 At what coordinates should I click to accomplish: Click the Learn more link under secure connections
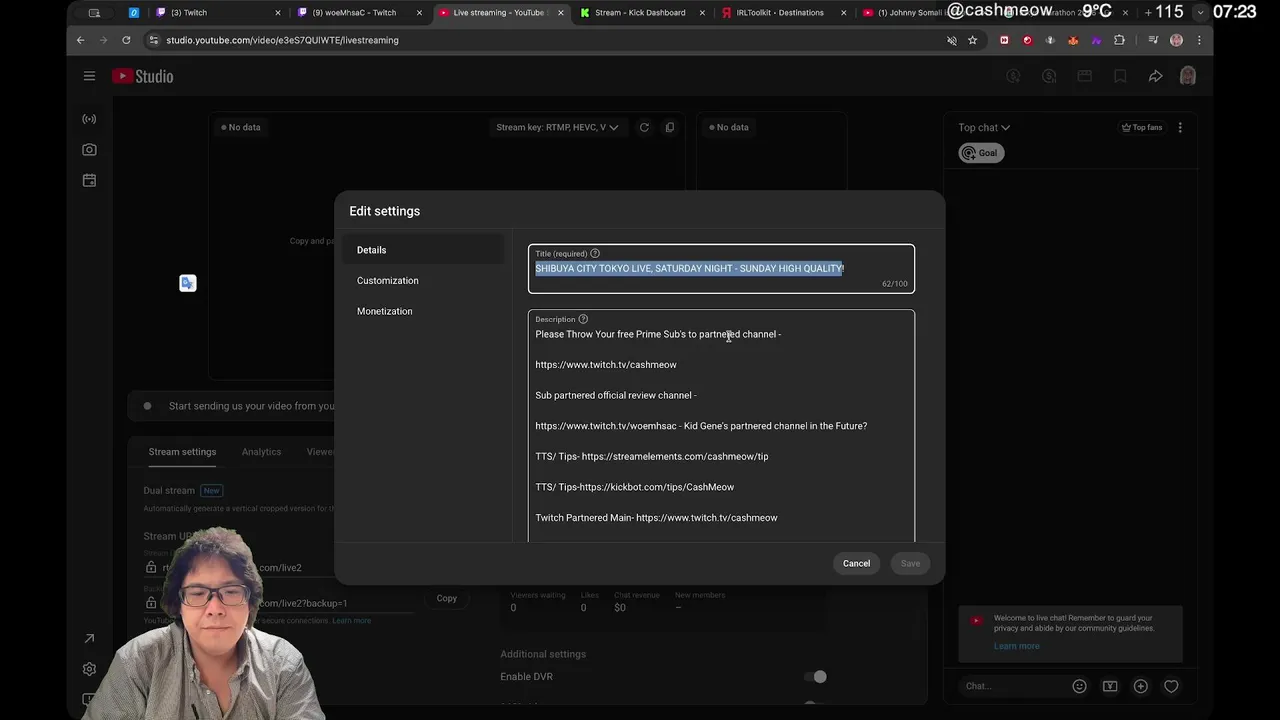(x=351, y=621)
